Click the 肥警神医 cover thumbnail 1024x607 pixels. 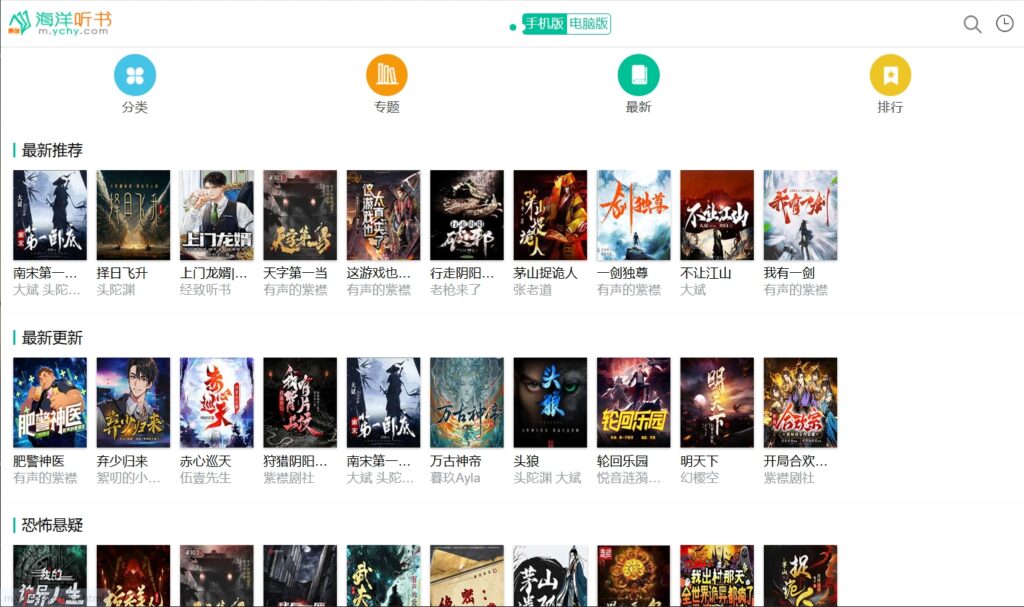50,401
